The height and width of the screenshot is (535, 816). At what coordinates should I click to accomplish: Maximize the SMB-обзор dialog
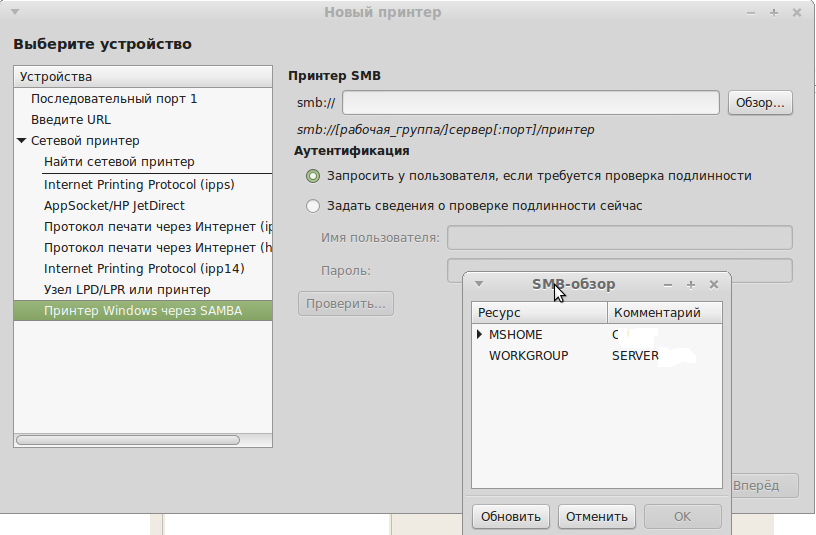click(x=690, y=285)
